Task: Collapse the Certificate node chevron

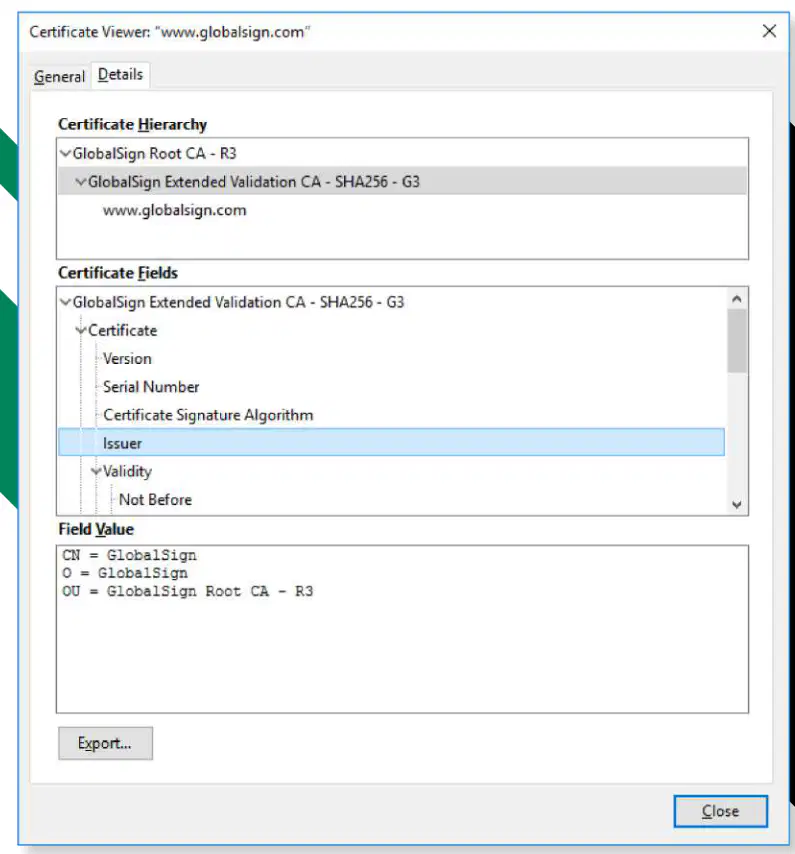Action: pyautogui.click(x=81, y=331)
